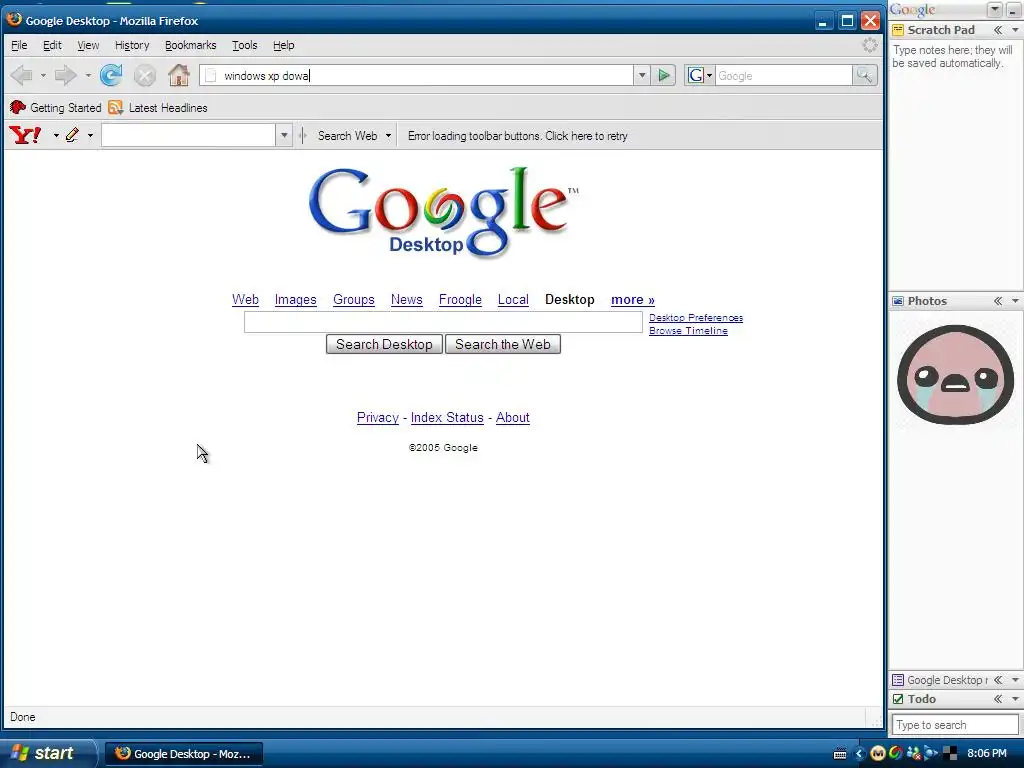1024x768 pixels.
Task: Click the Todo panel check icon
Action: tap(898, 699)
